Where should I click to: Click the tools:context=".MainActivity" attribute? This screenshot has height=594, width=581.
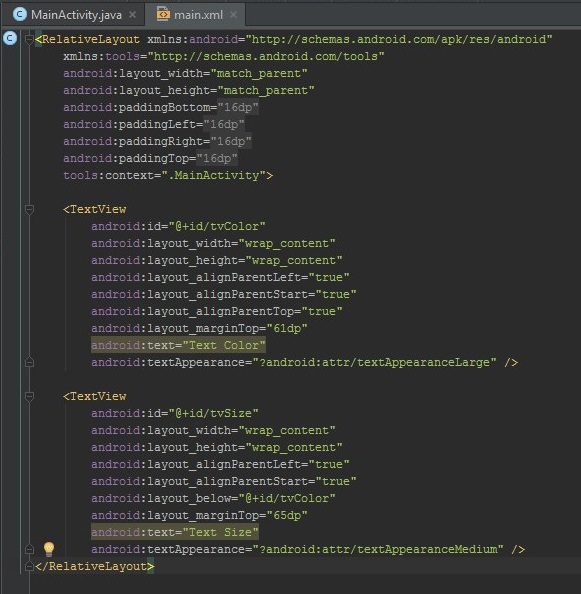[x=165, y=175]
